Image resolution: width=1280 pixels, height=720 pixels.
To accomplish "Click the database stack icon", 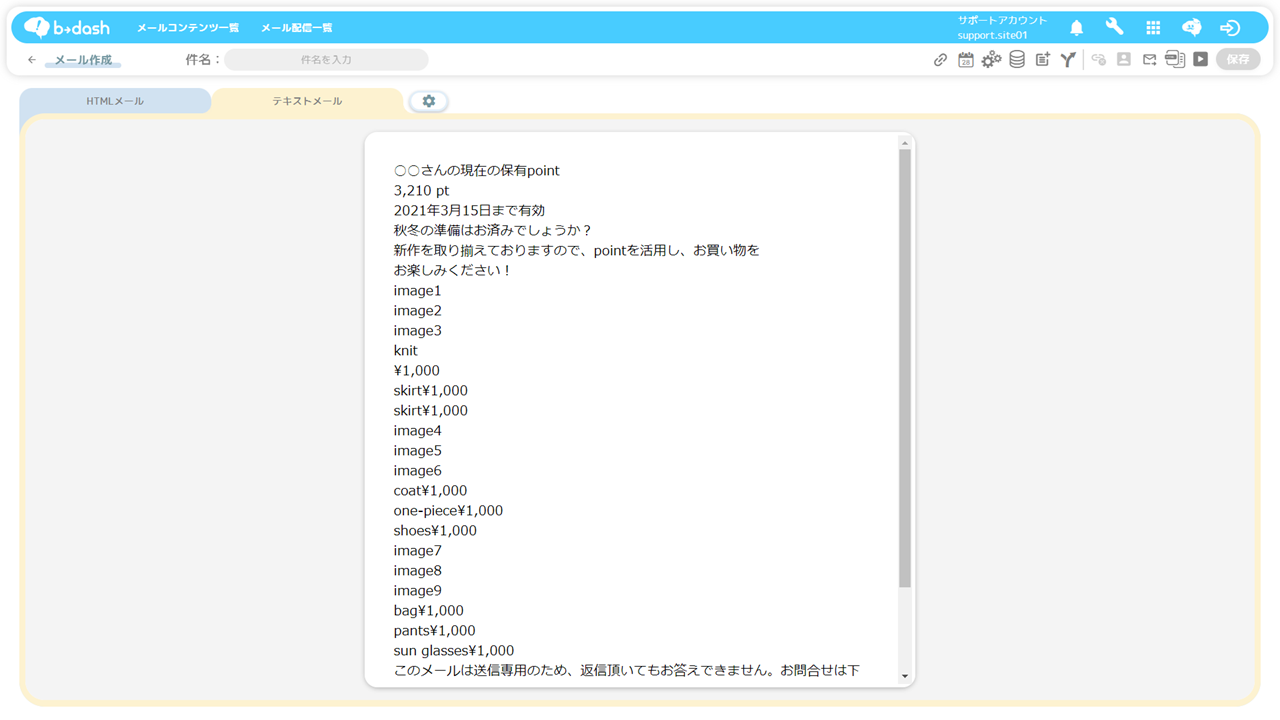I will 1017,60.
